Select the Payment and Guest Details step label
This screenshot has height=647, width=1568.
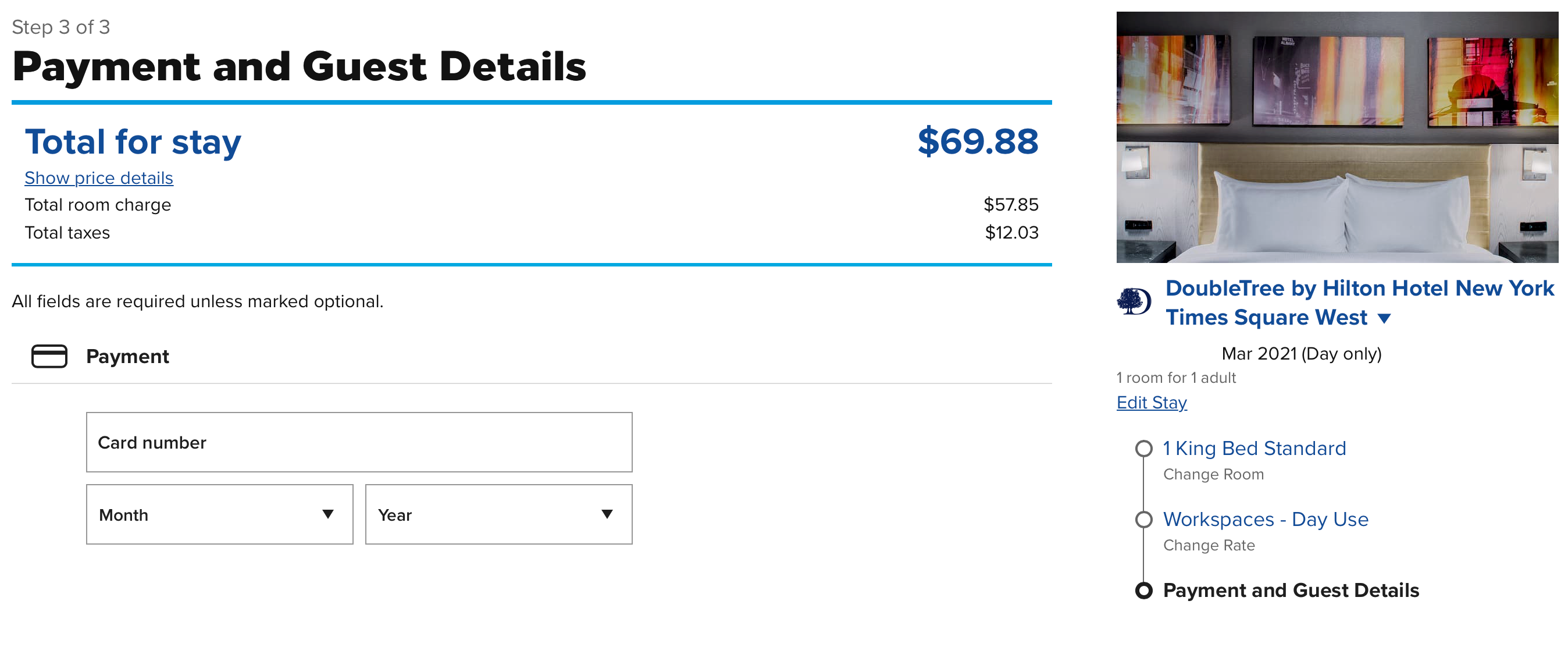(1291, 591)
